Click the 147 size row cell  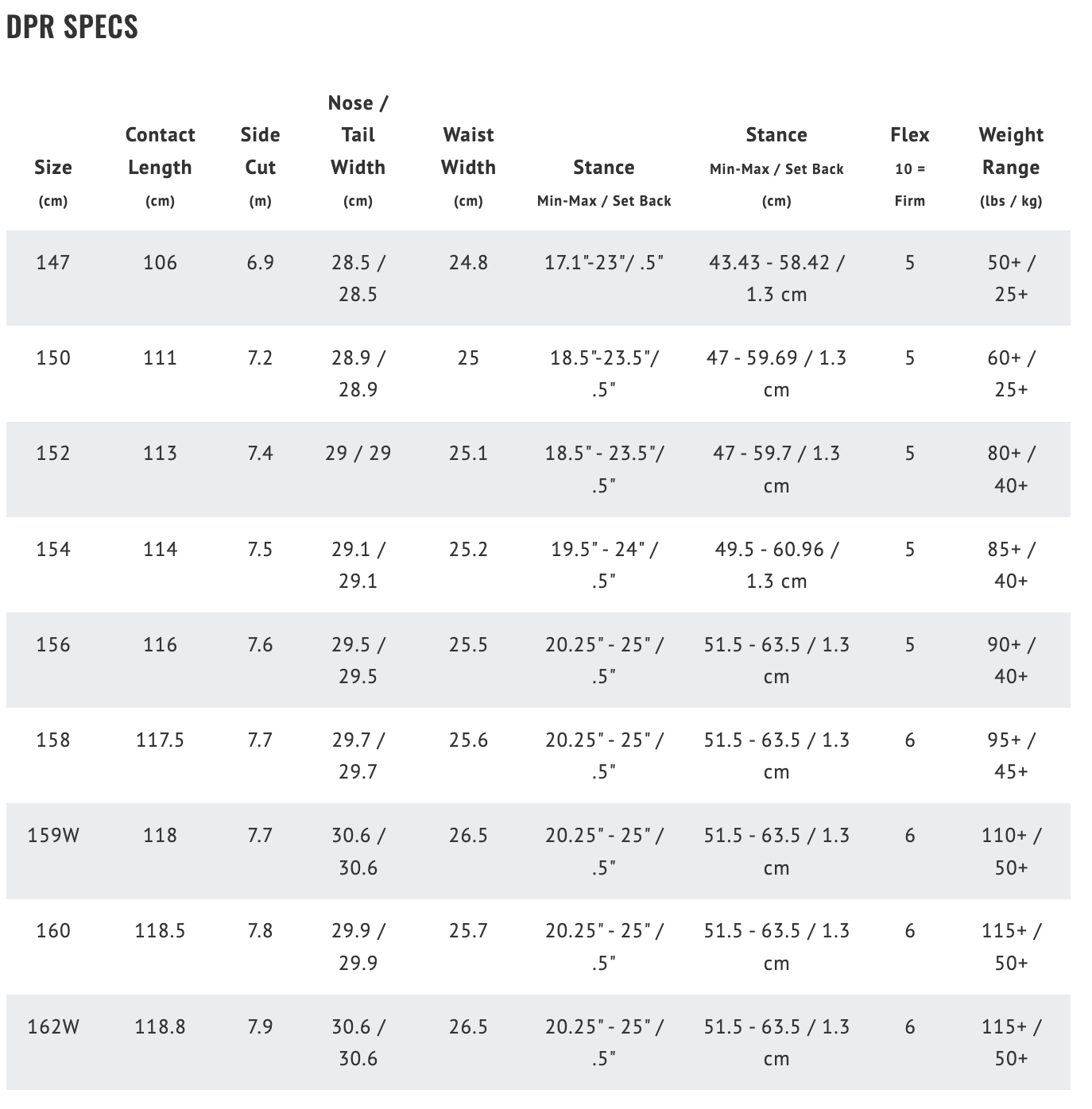click(53, 262)
